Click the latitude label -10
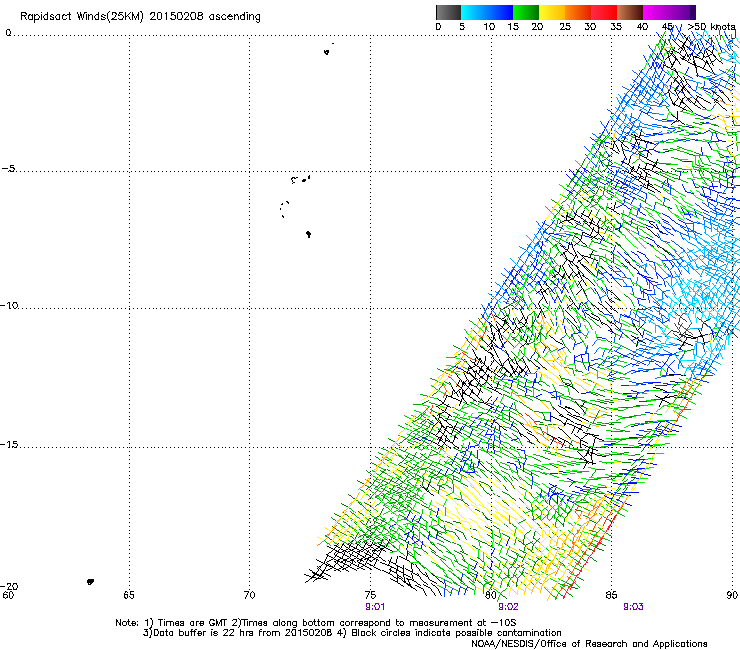Screen dimensions: 740x650 point(9,305)
